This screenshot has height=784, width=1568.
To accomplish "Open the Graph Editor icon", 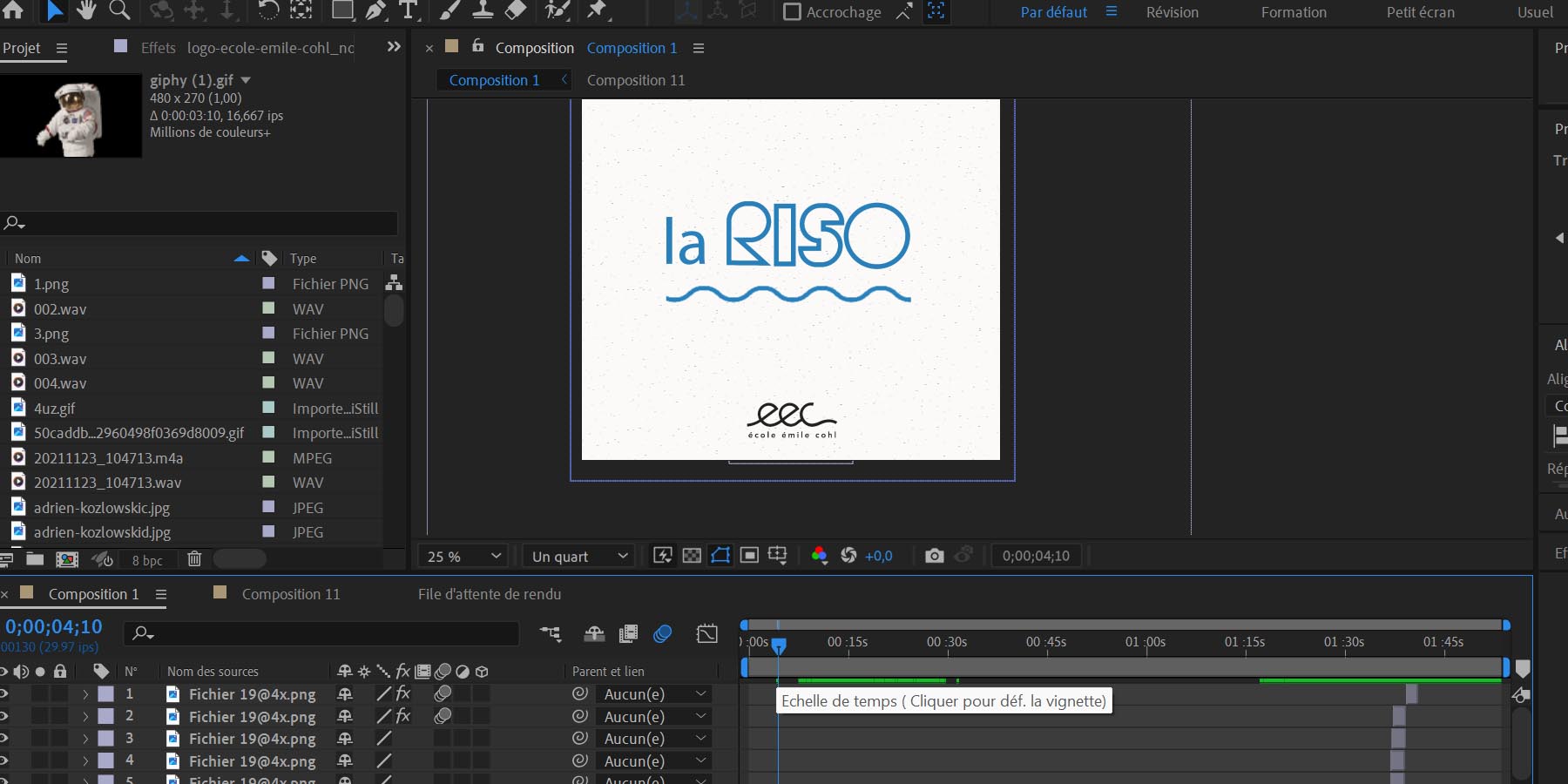I will tap(707, 634).
